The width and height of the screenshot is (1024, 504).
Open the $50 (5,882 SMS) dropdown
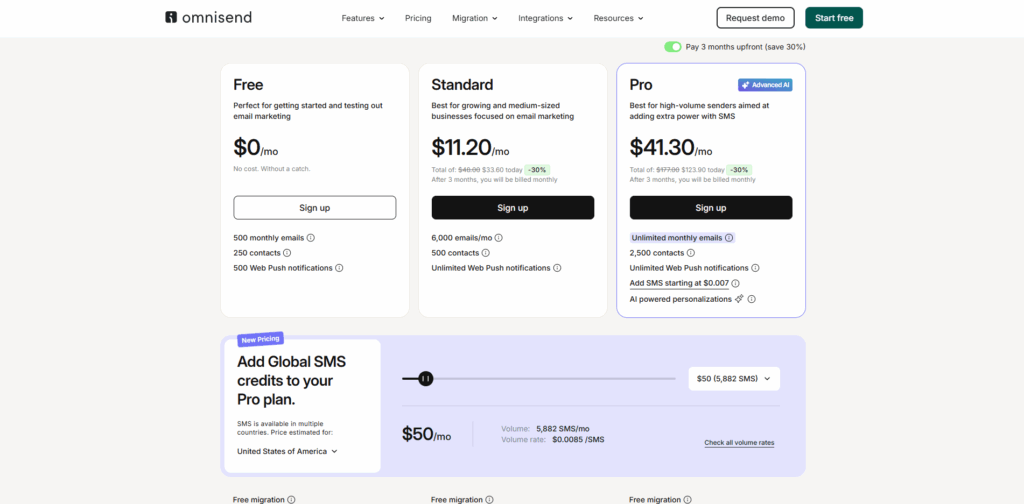[734, 379]
